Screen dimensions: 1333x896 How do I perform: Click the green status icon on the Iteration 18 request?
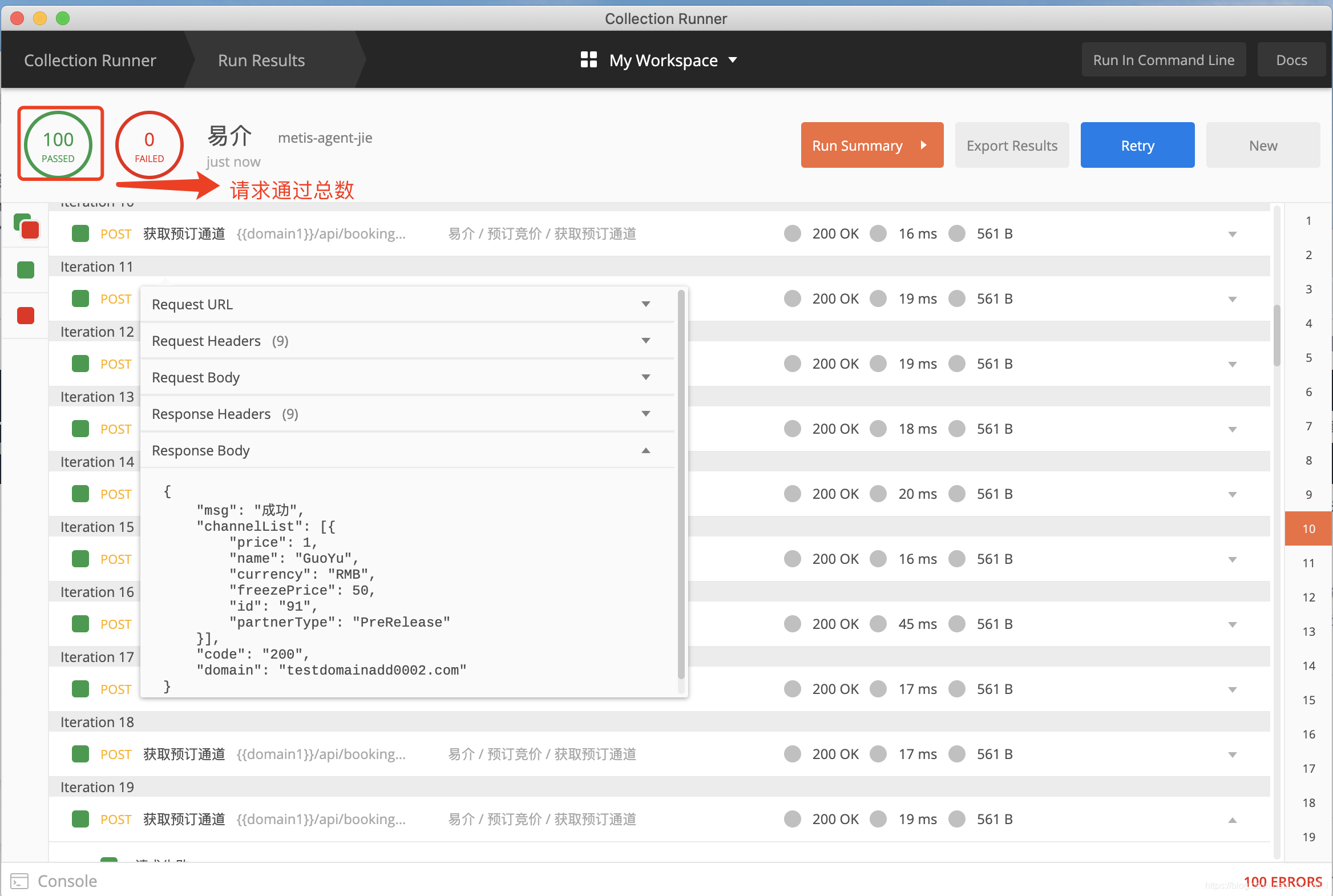point(80,754)
